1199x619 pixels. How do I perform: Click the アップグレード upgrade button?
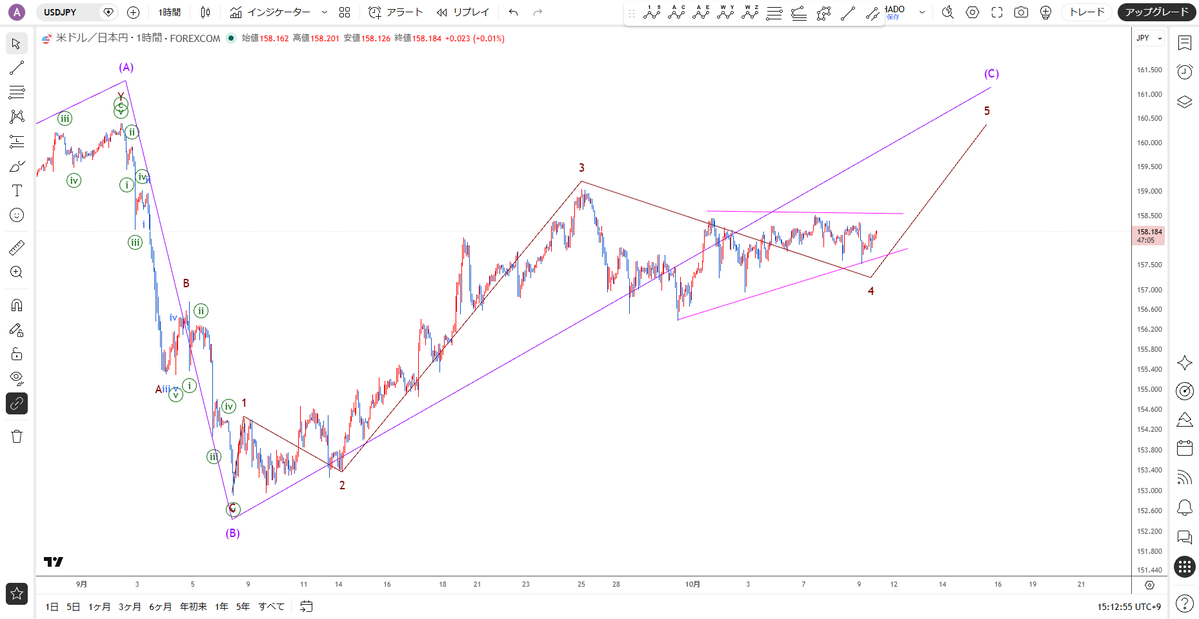click(x=1155, y=12)
